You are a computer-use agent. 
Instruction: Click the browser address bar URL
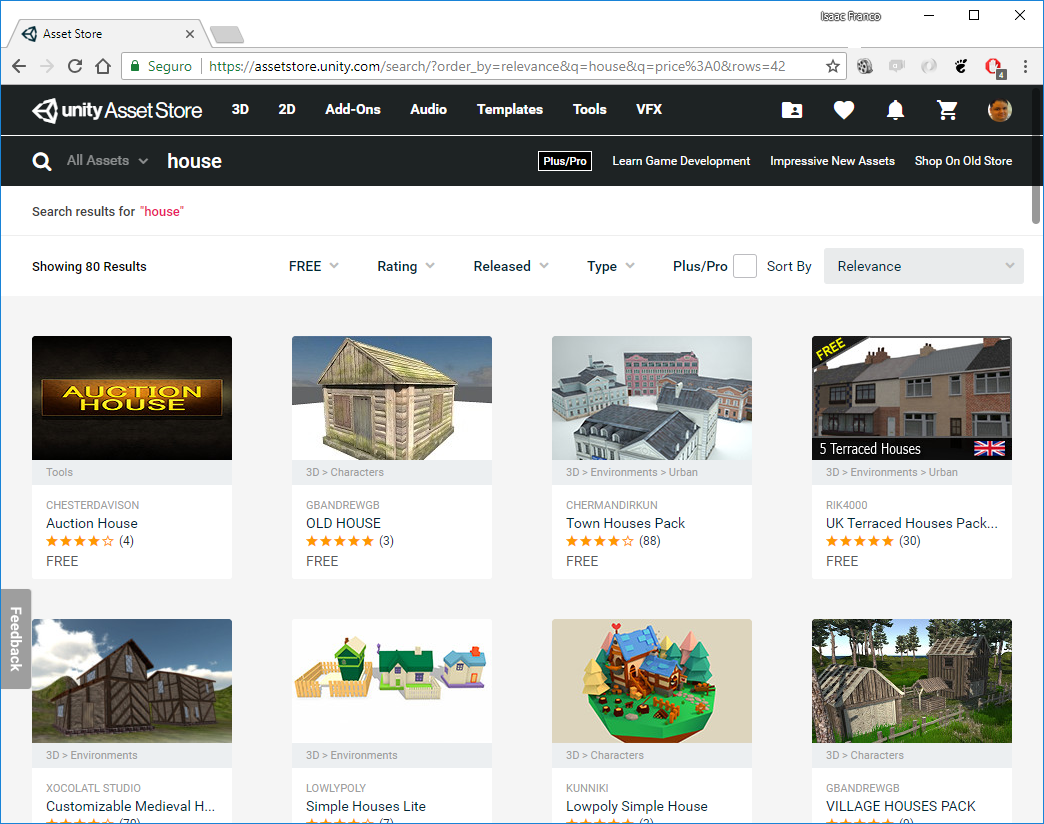[x=497, y=66]
